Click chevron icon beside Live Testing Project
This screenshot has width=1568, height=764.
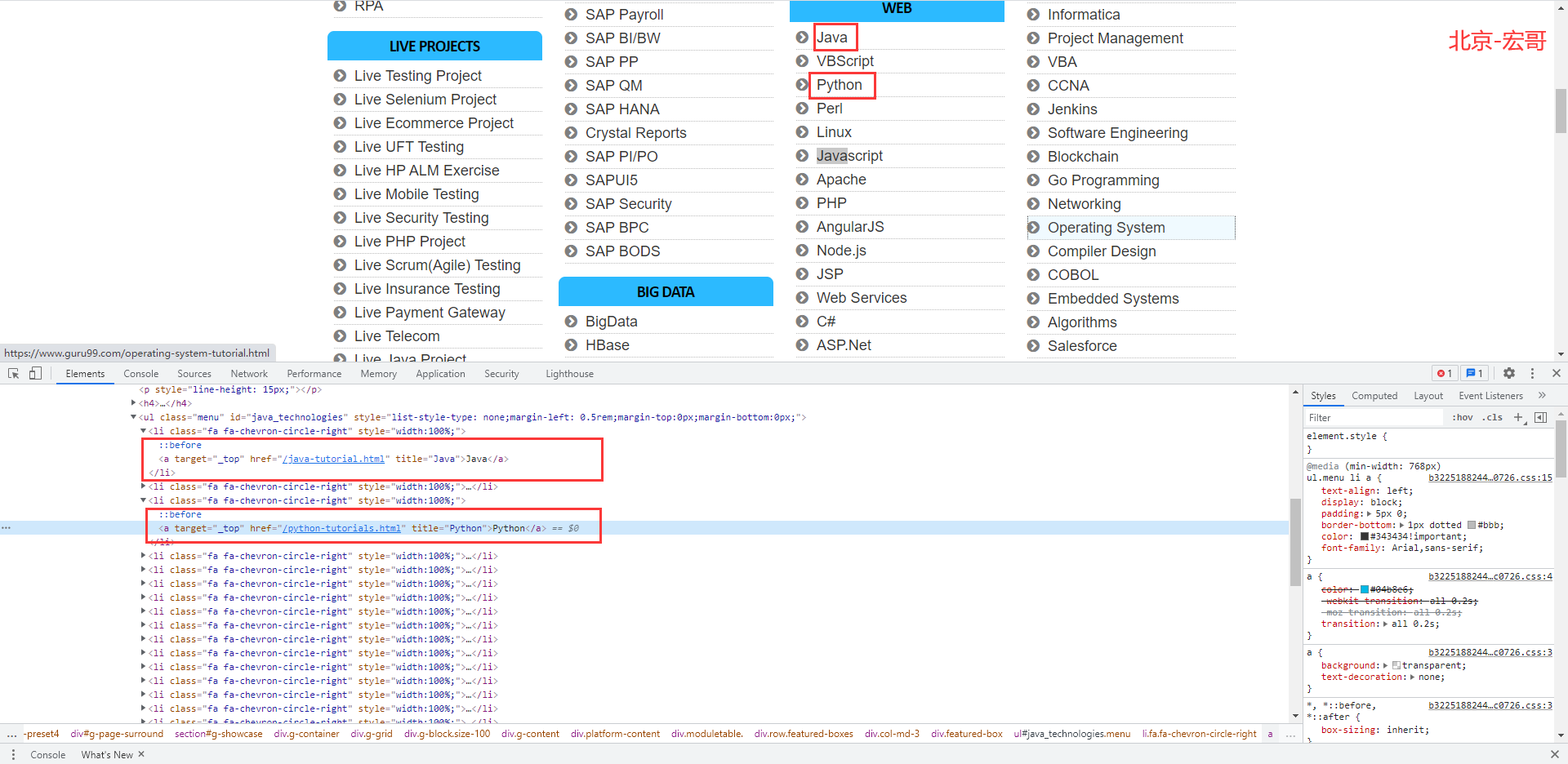(340, 76)
